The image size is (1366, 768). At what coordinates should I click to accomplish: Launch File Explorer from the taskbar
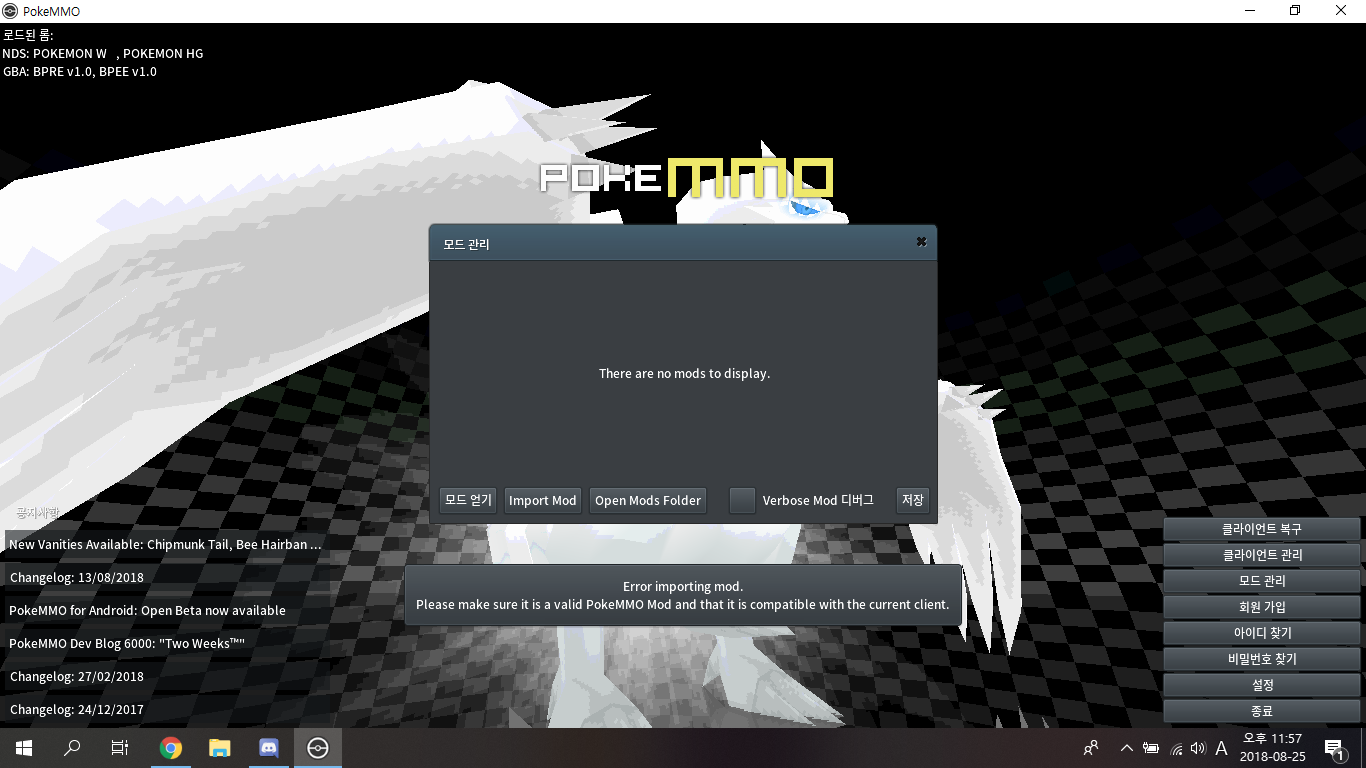point(219,748)
